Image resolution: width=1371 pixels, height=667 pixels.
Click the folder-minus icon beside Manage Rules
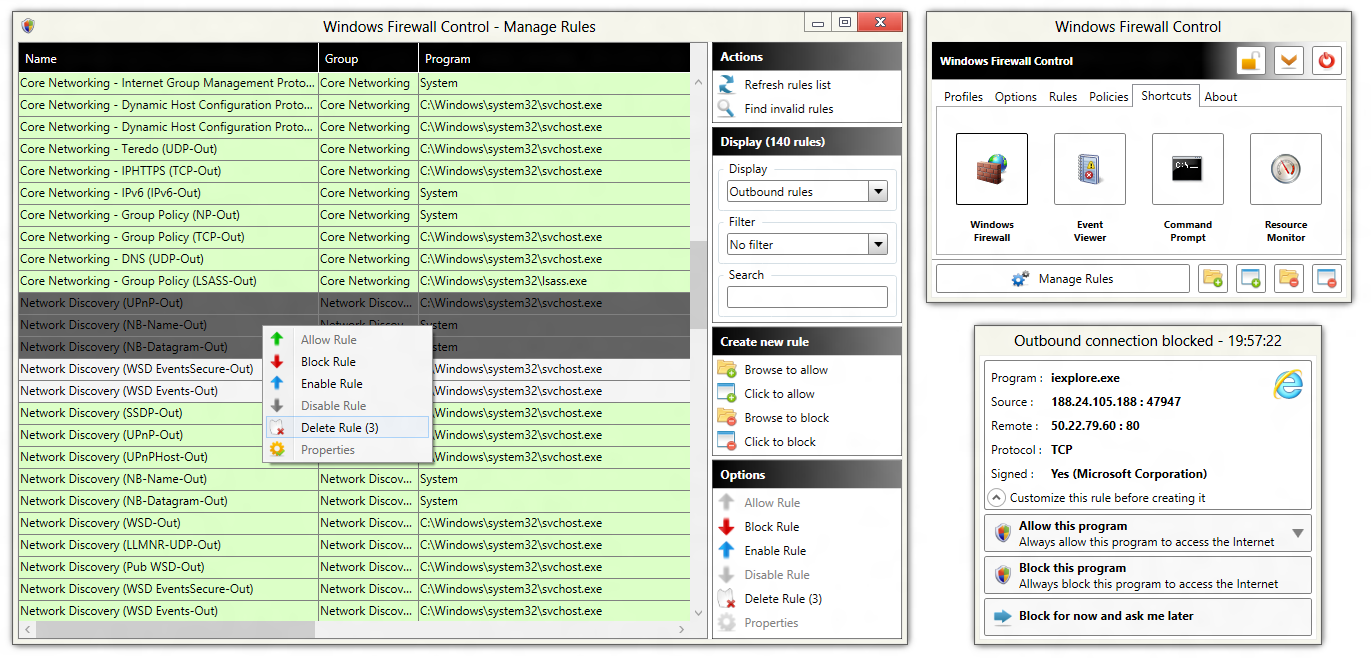coord(1288,279)
